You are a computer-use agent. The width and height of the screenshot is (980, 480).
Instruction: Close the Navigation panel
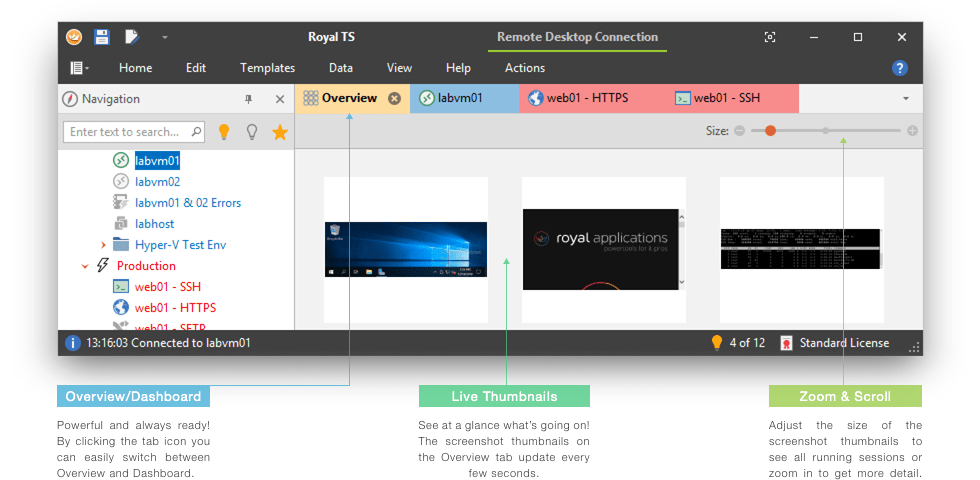tap(280, 99)
